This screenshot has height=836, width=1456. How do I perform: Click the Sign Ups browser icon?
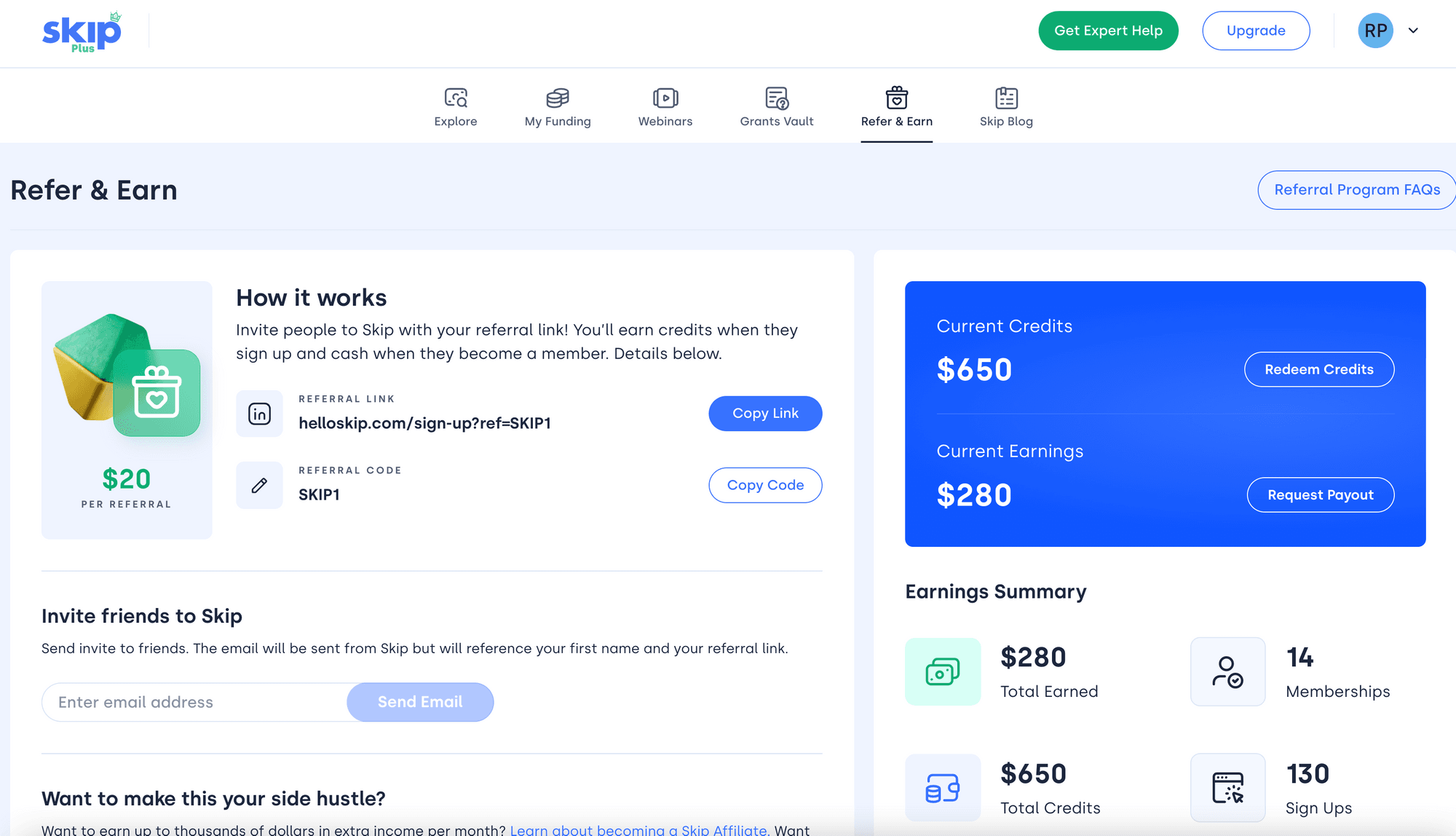[x=1227, y=788]
